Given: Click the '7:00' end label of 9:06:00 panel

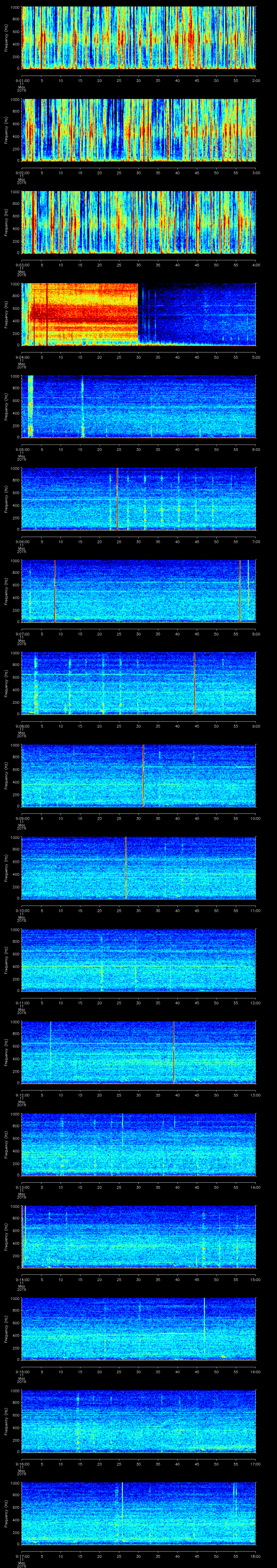Looking at the screenshot, I should coord(256,542).
